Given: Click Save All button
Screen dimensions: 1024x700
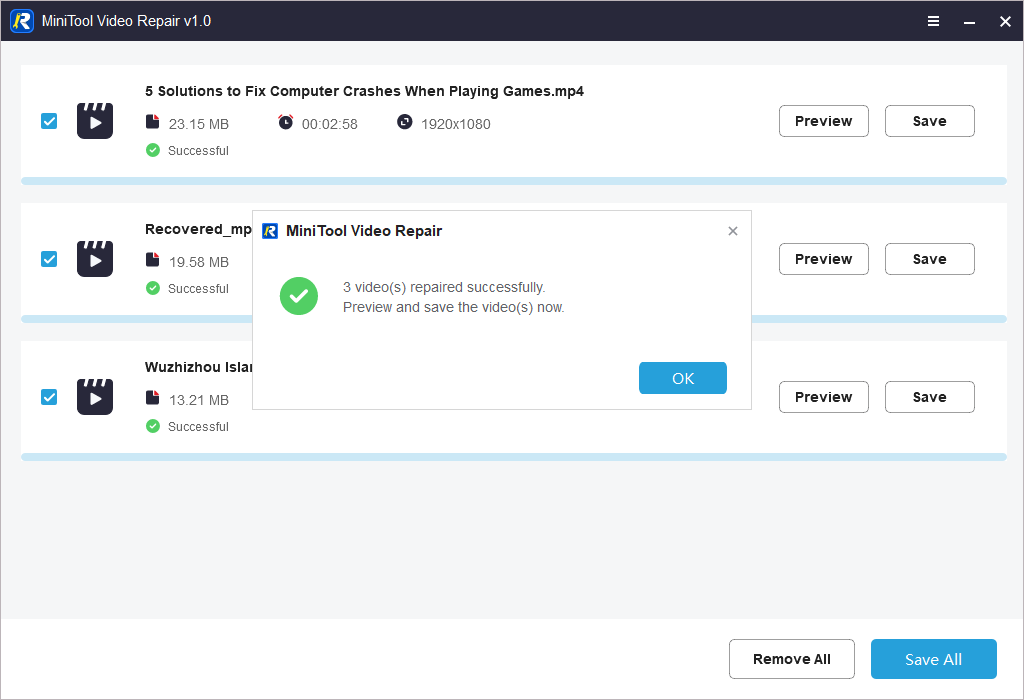Looking at the screenshot, I should pos(933,659).
